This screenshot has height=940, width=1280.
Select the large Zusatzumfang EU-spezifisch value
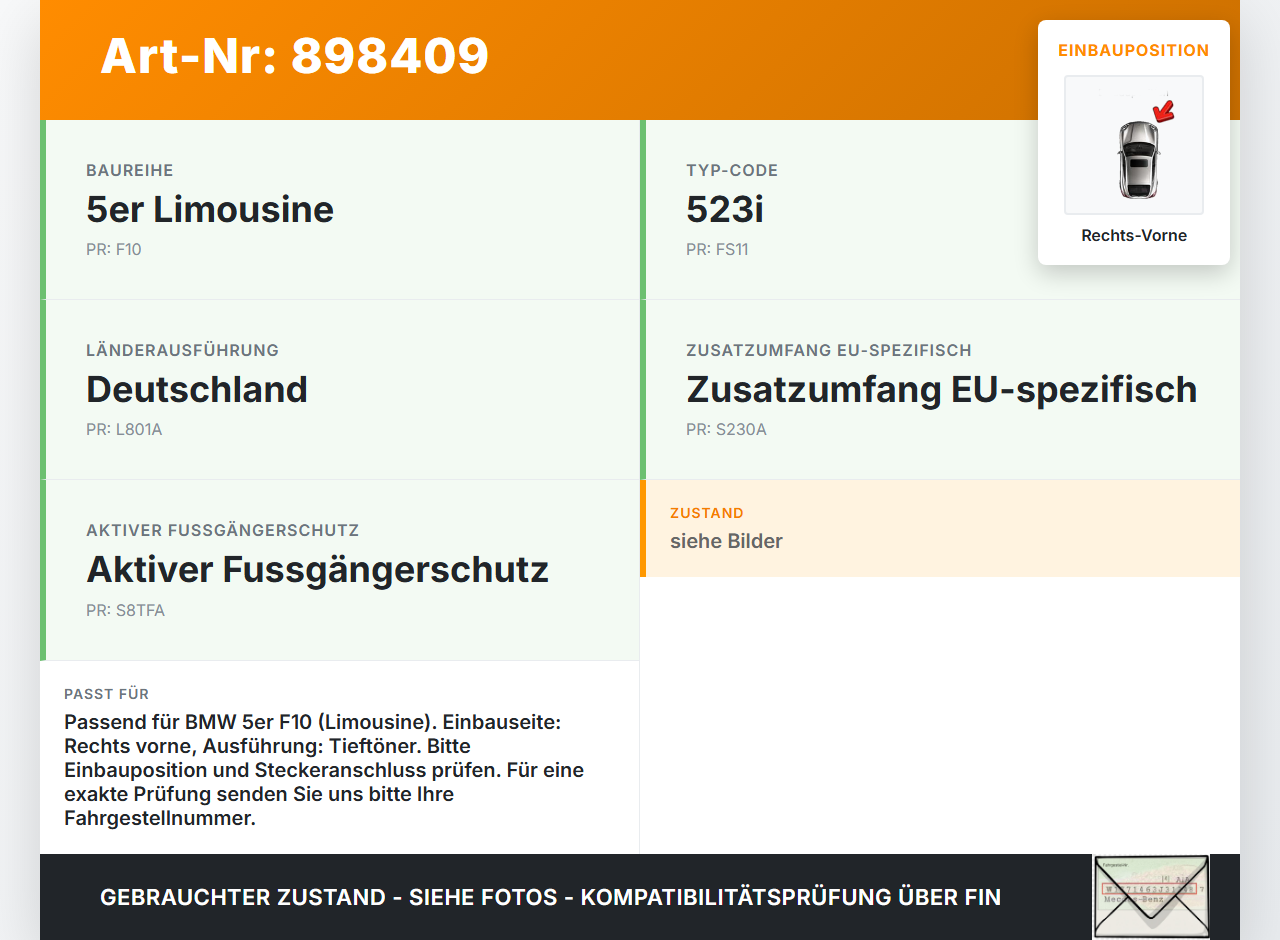(942, 389)
